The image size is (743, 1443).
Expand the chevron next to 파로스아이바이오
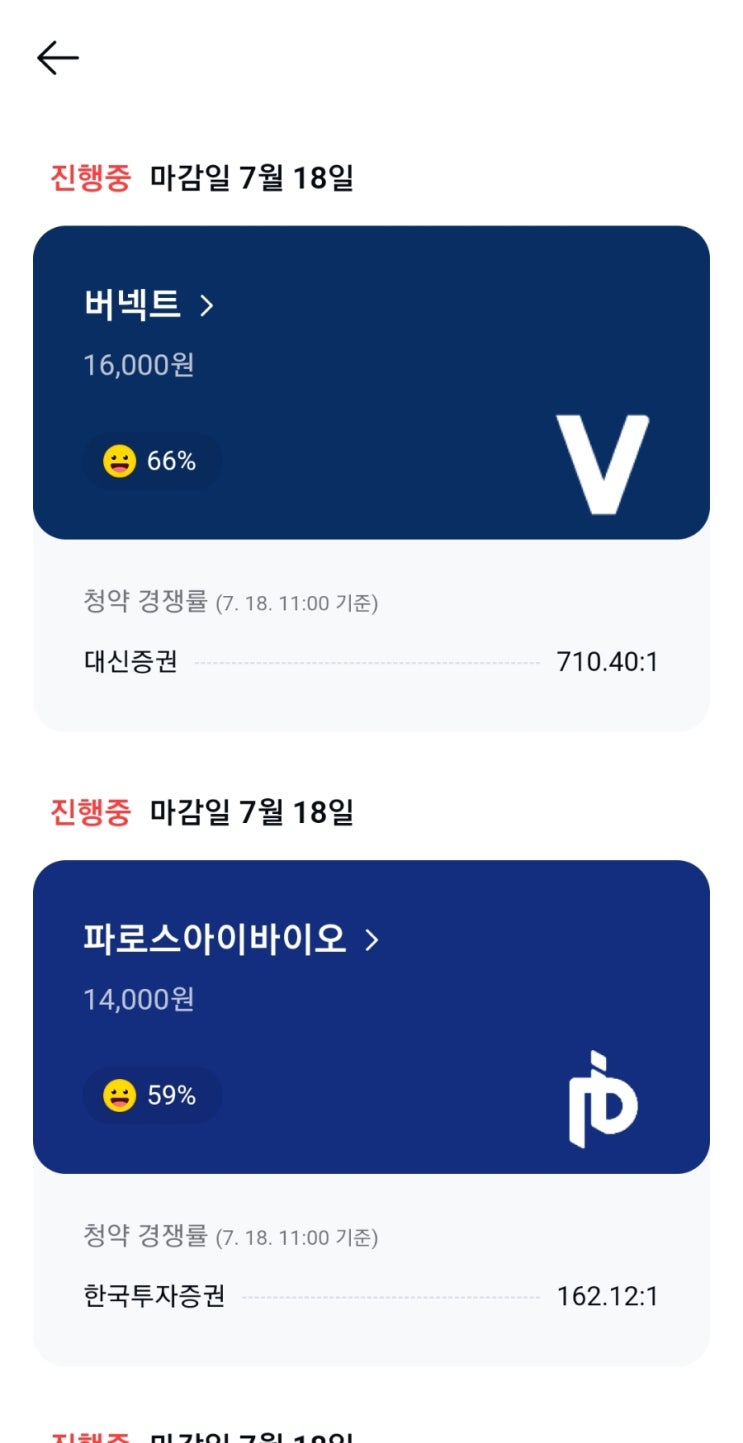coord(372,940)
